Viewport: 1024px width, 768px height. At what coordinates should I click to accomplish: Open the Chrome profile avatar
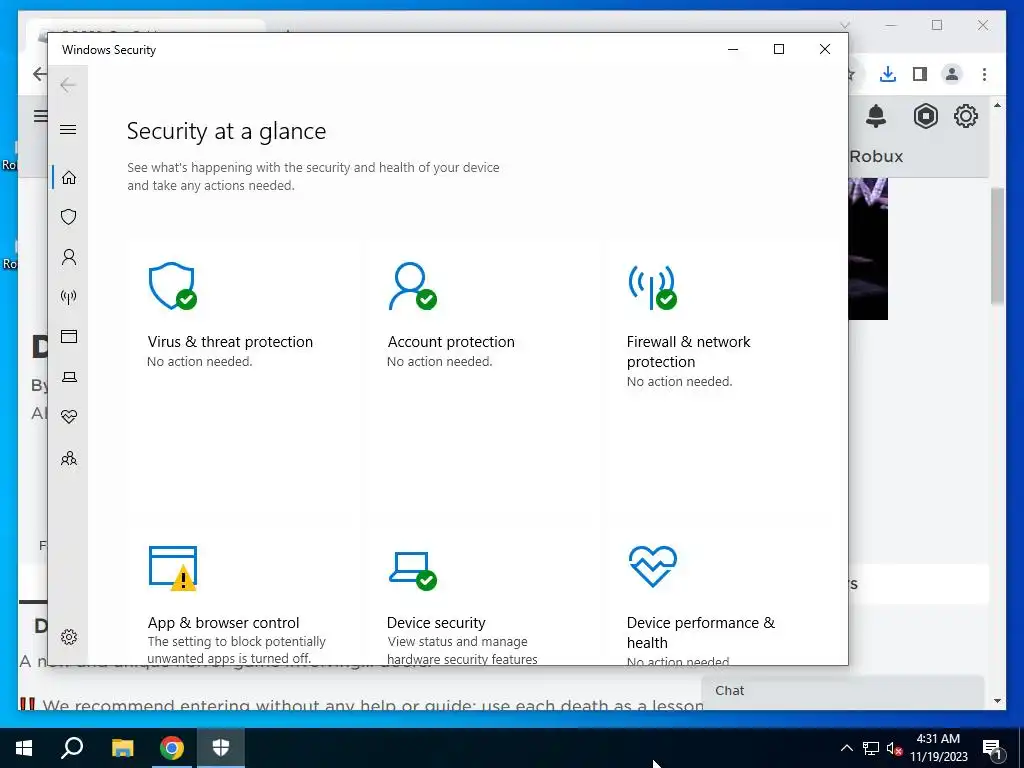point(952,74)
